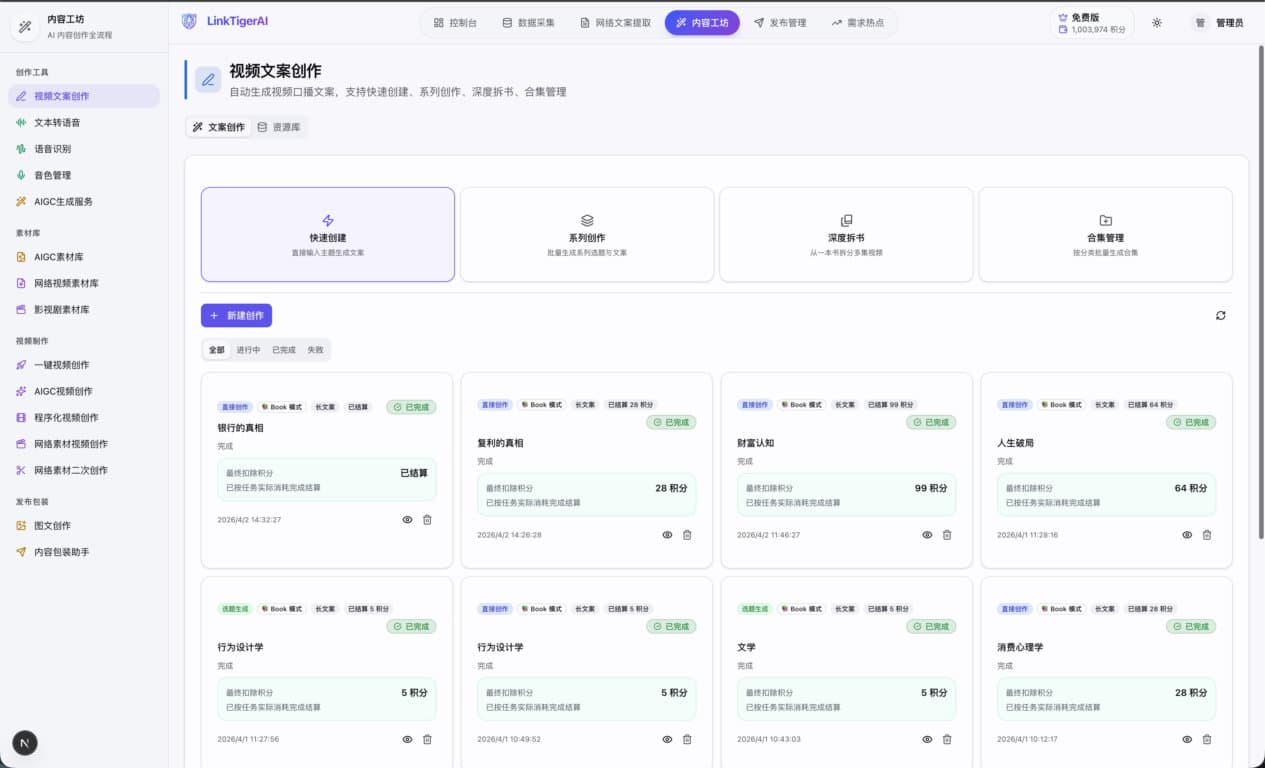1265x768 pixels.
Task: Delete the 银行的真相 creation card
Action: click(427, 519)
